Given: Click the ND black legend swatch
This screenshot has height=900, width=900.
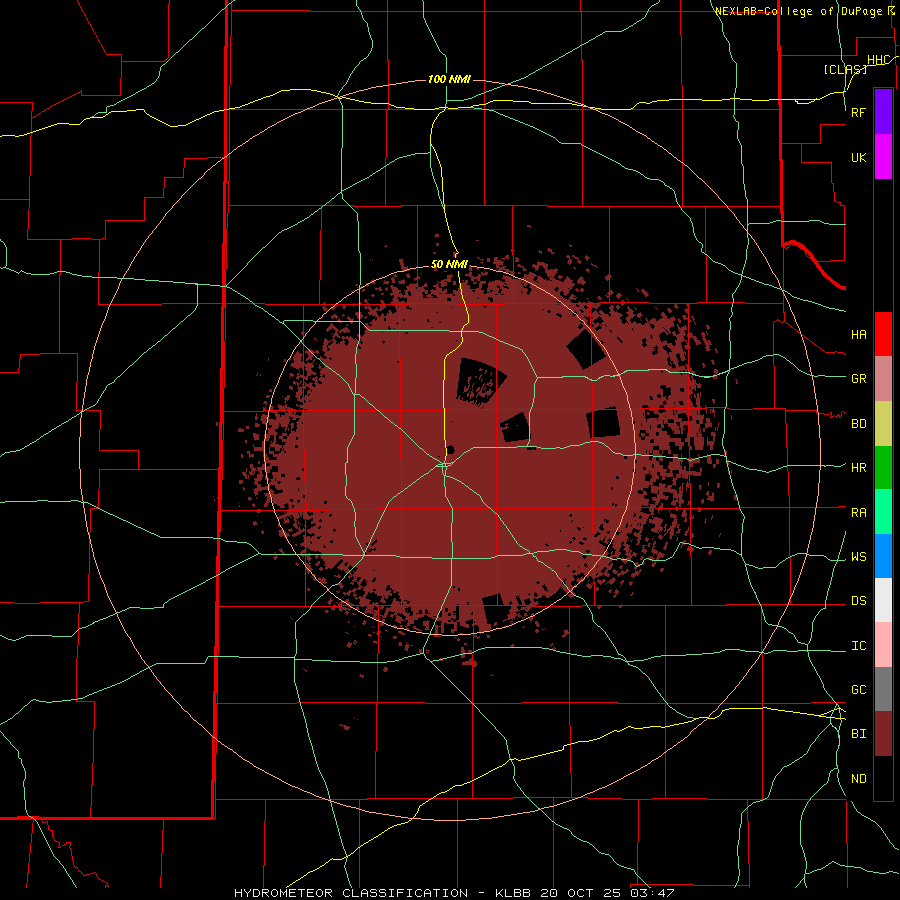Looking at the screenshot, I should tap(883, 778).
